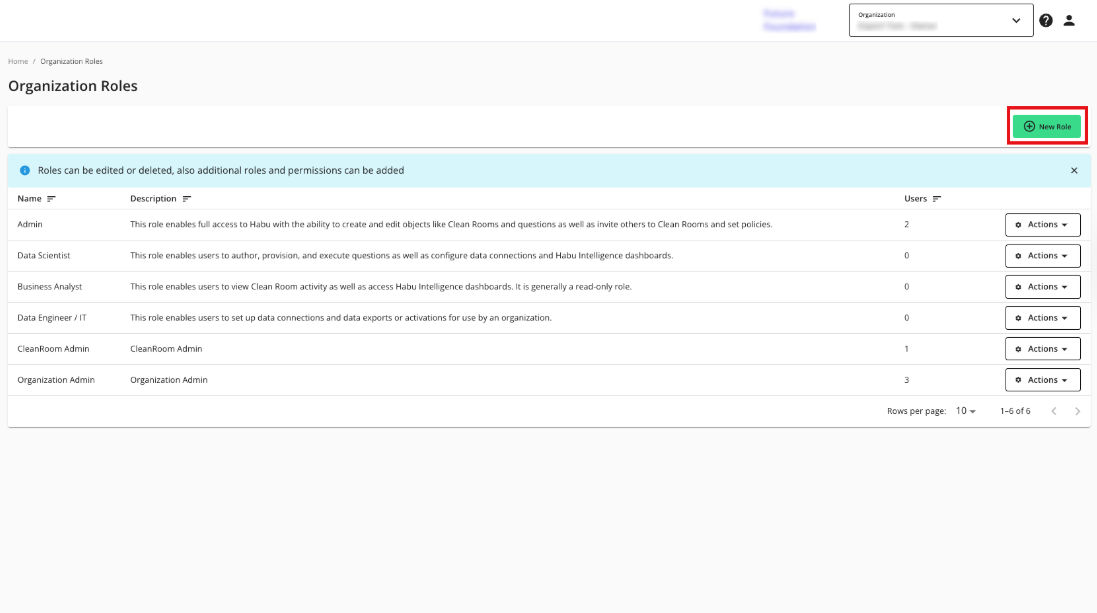Dismiss the roles info banner
The width and height of the screenshot is (1097, 613).
coord(1074,171)
